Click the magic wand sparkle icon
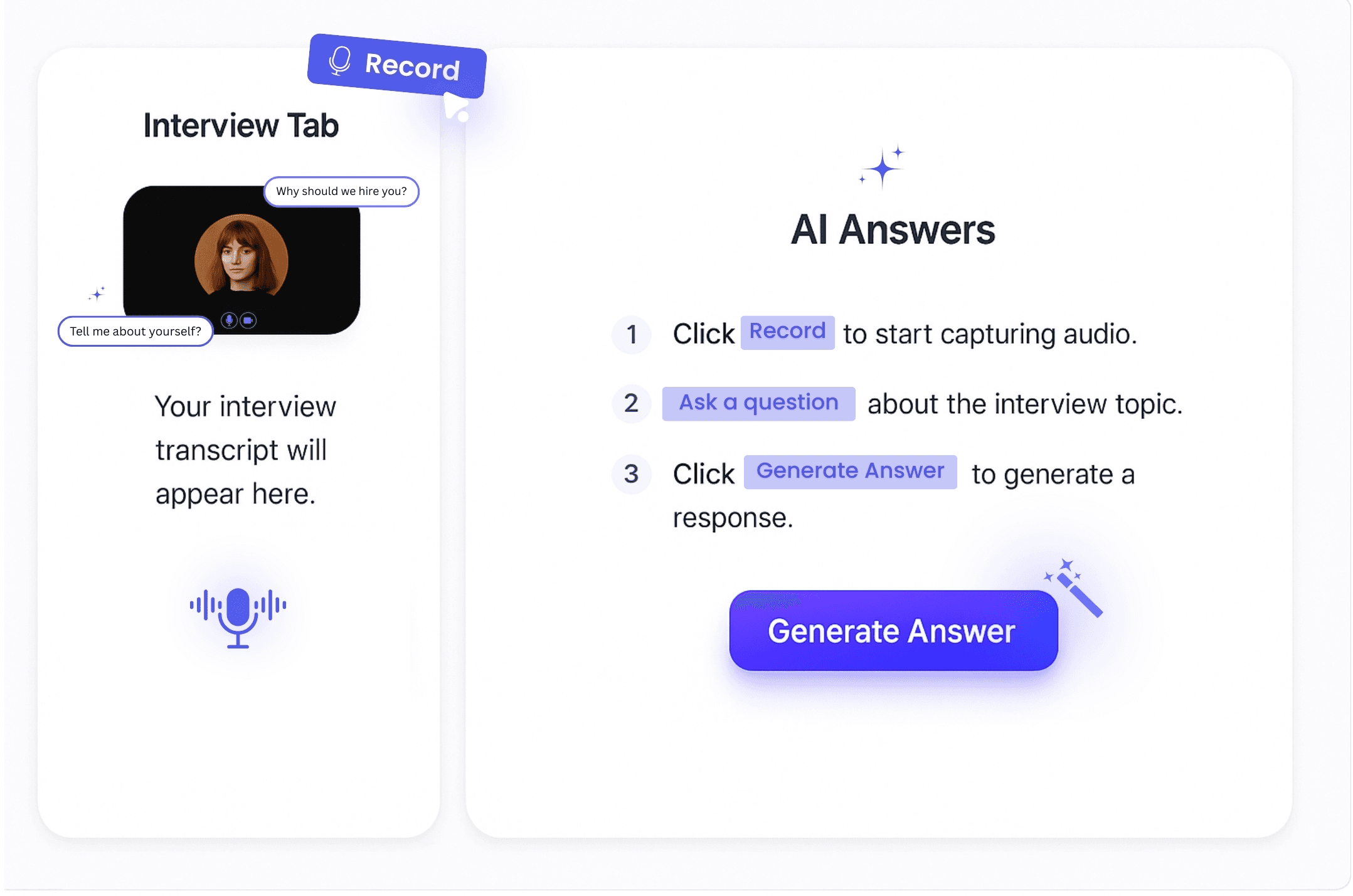The height and width of the screenshot is (896, 1353). coord(1073,588)
